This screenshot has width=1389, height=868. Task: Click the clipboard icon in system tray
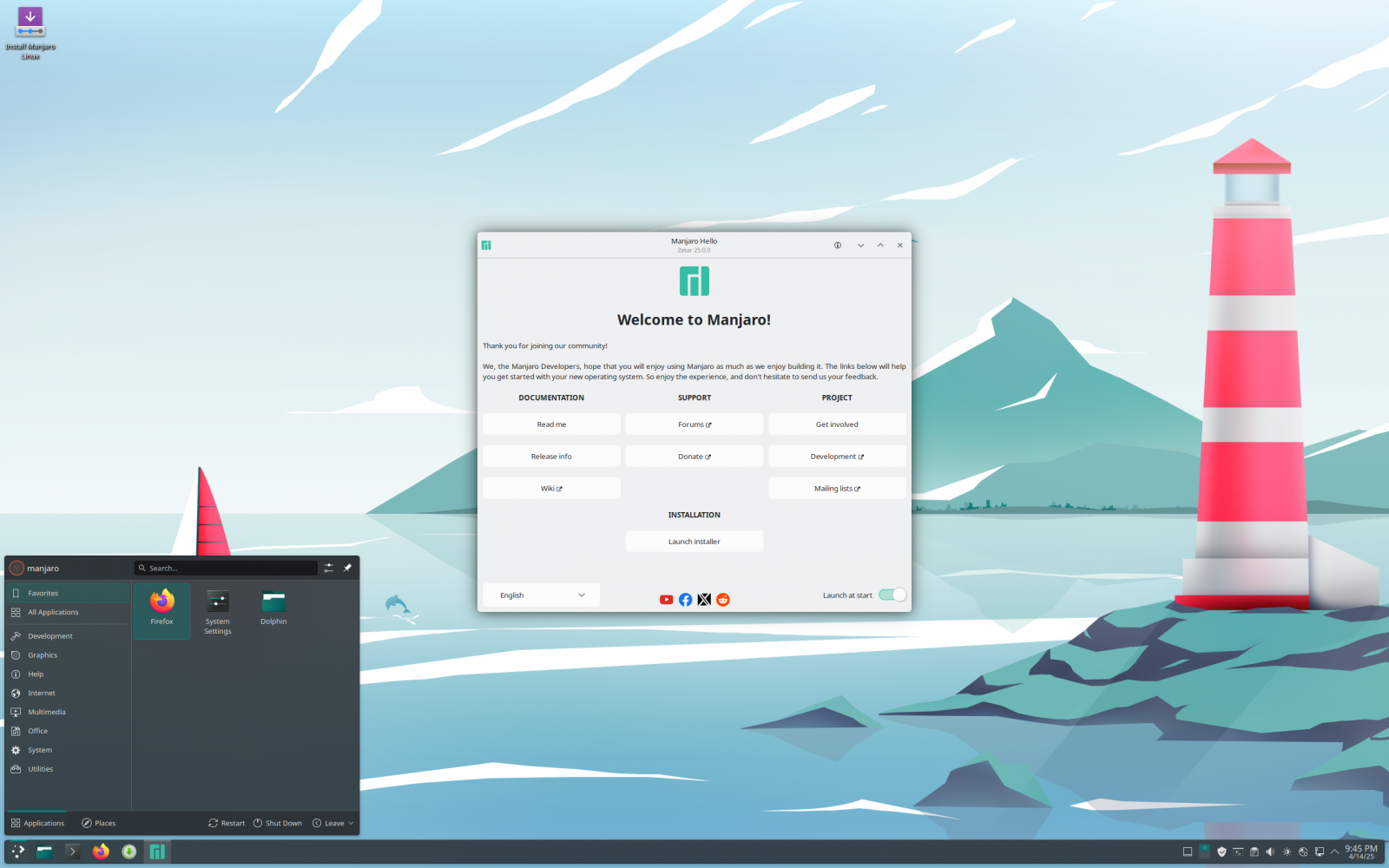tap(1254, 852)
